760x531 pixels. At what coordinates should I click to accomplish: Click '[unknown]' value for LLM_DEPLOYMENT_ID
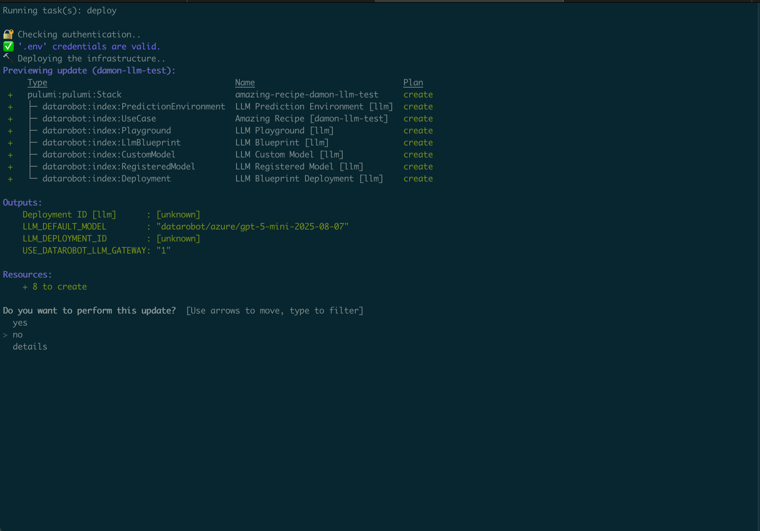tap(178, 239)
